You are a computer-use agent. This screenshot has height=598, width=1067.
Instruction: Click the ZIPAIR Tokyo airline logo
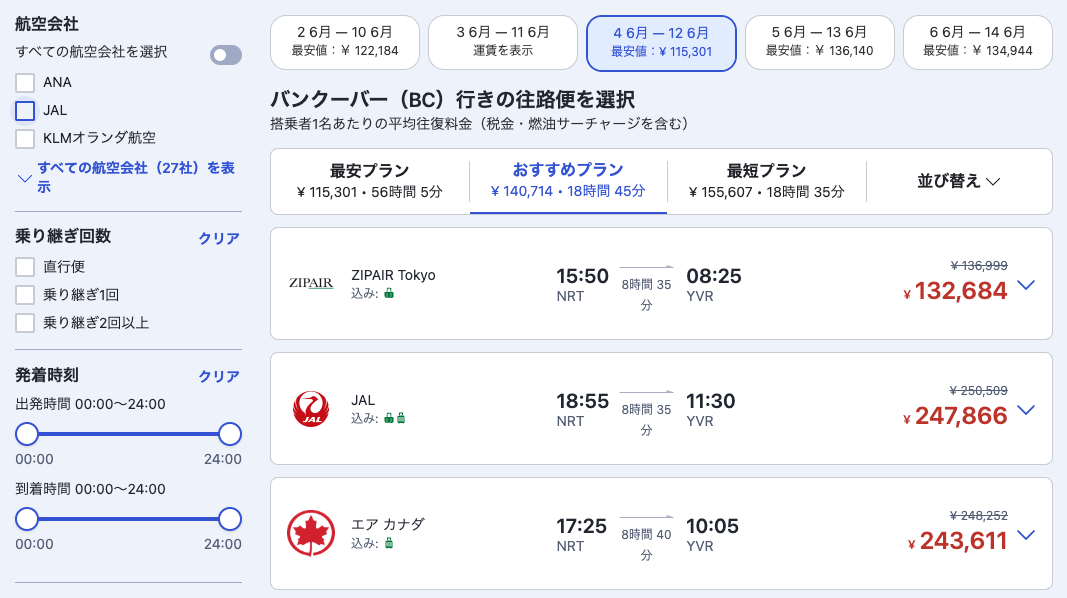(311, 283)
